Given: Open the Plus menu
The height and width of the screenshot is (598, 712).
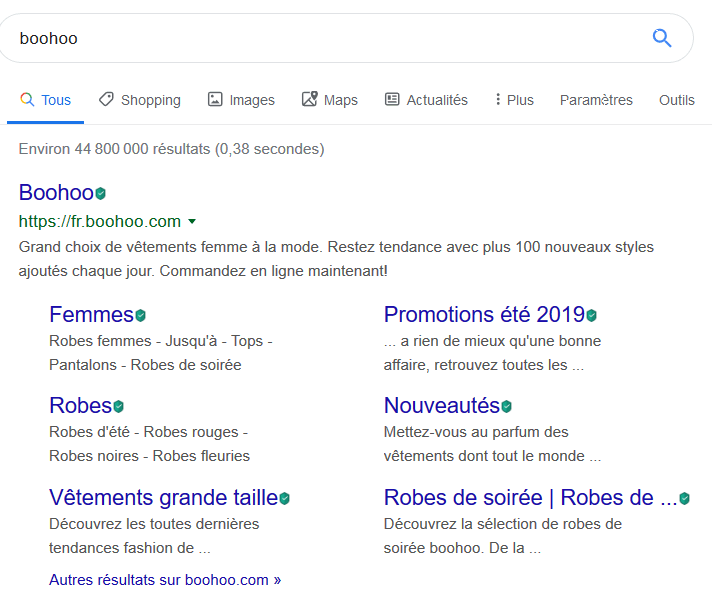Looking at the screenshot, I should [x=514, y=100].
